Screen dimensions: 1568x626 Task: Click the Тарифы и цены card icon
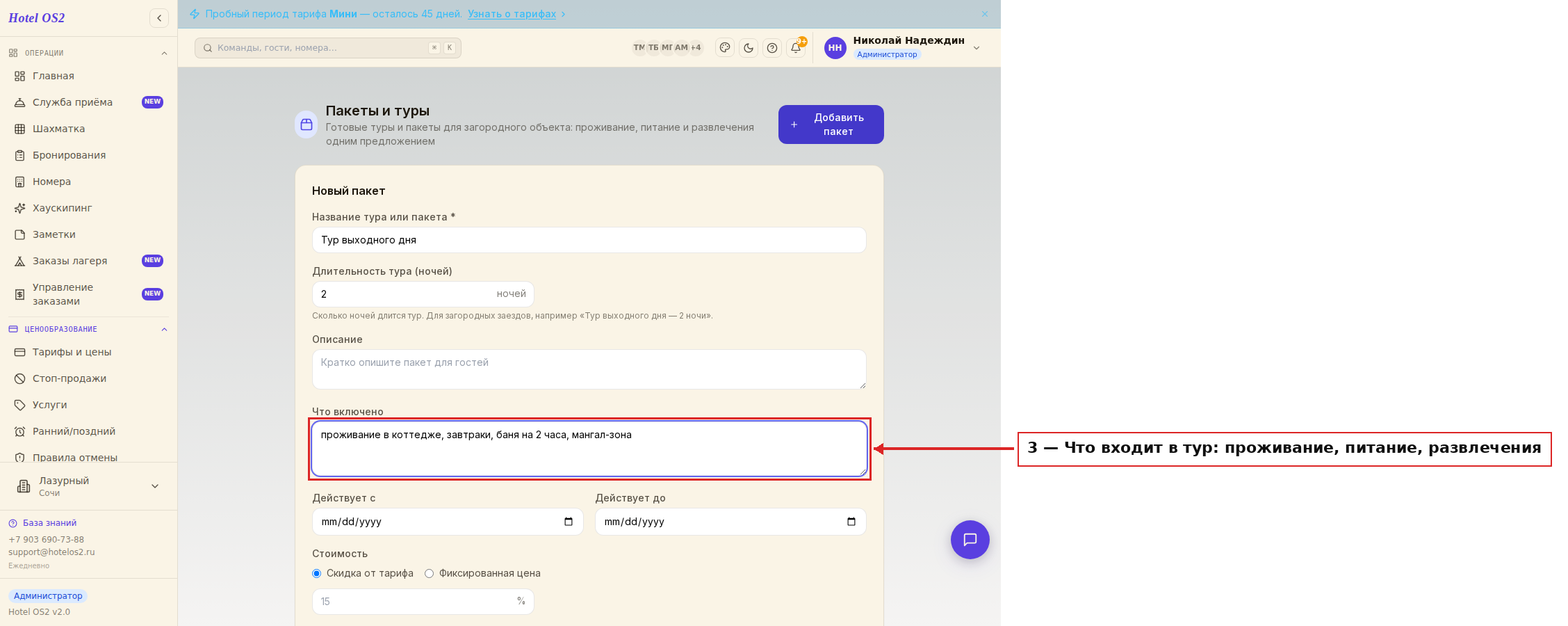[x=20, y=352]
